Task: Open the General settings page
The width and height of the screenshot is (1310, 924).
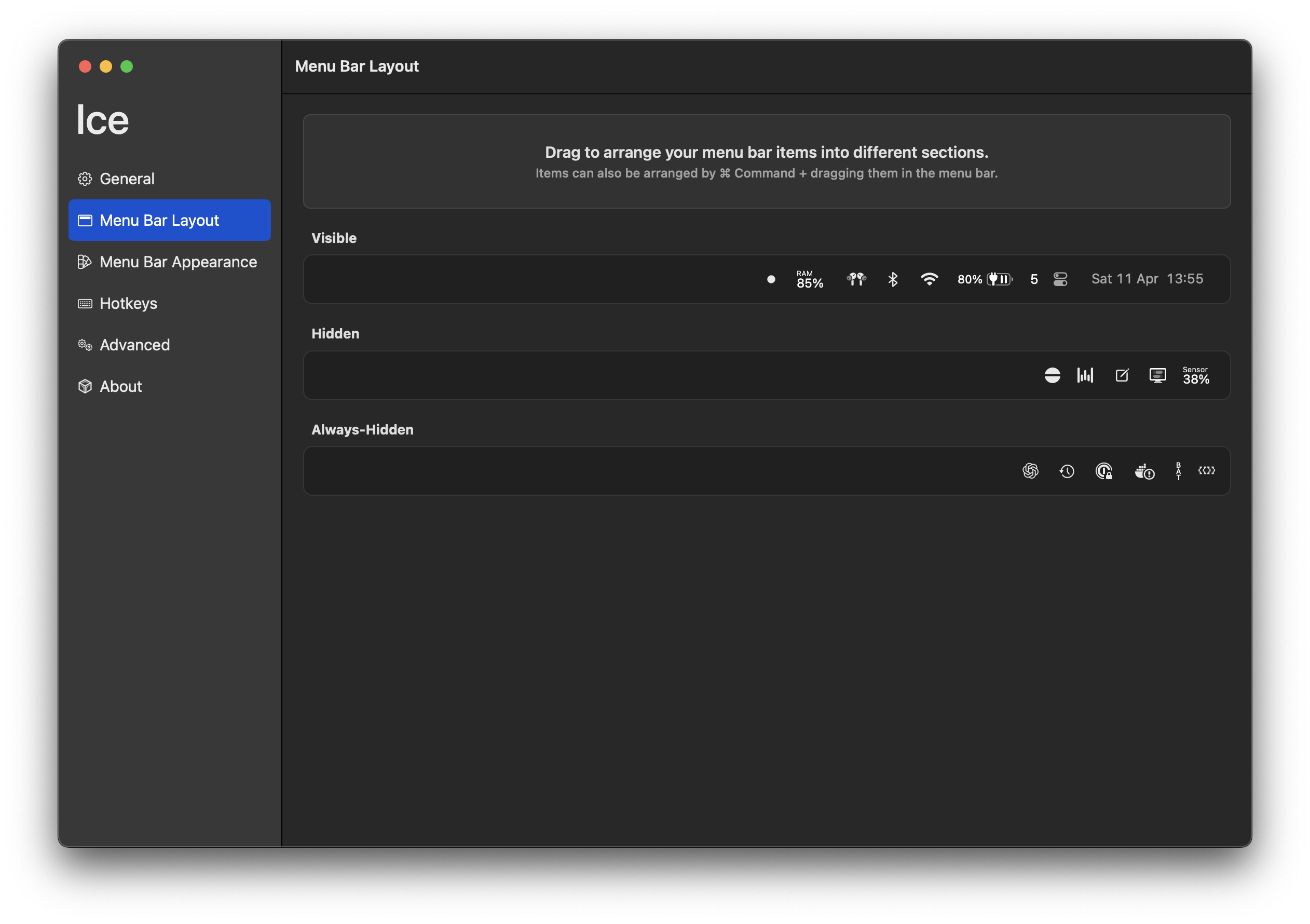Action: pos(127,179)
